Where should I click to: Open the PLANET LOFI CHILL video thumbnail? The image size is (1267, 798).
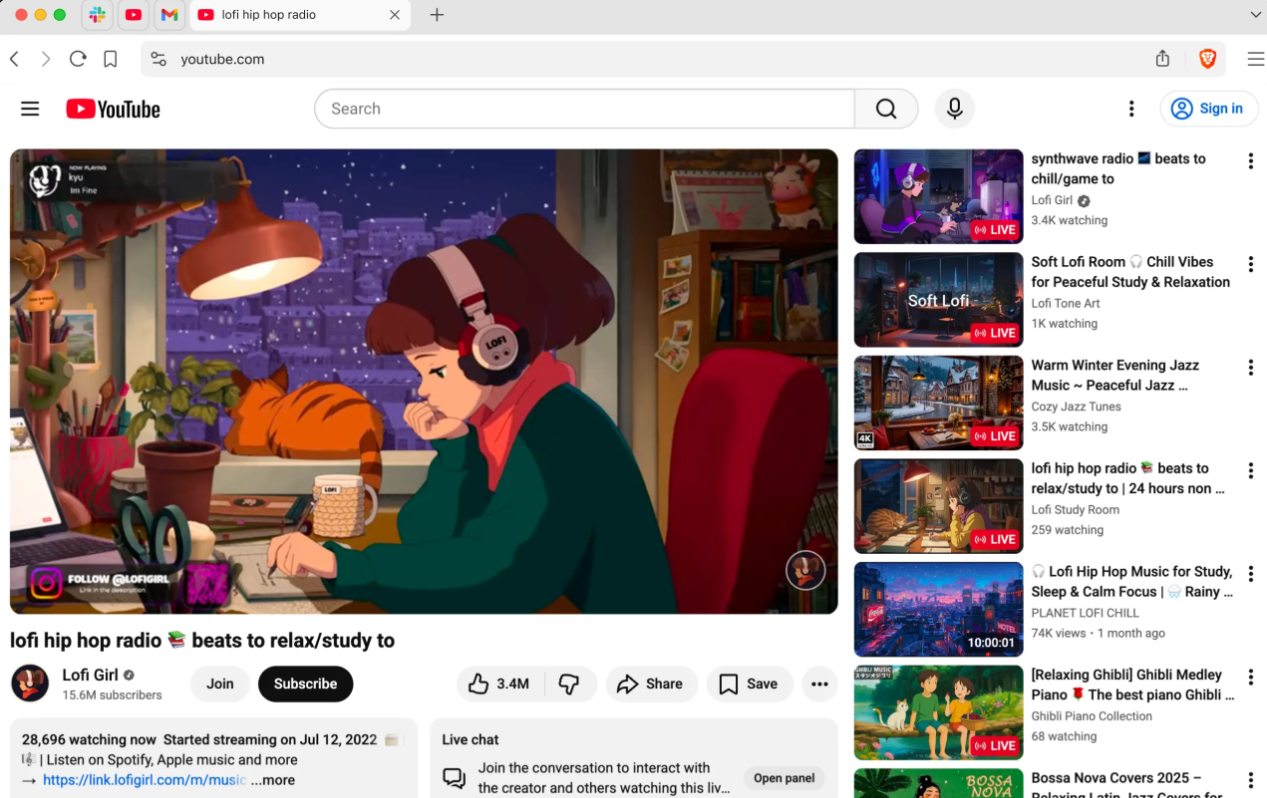tap(938, 609)
